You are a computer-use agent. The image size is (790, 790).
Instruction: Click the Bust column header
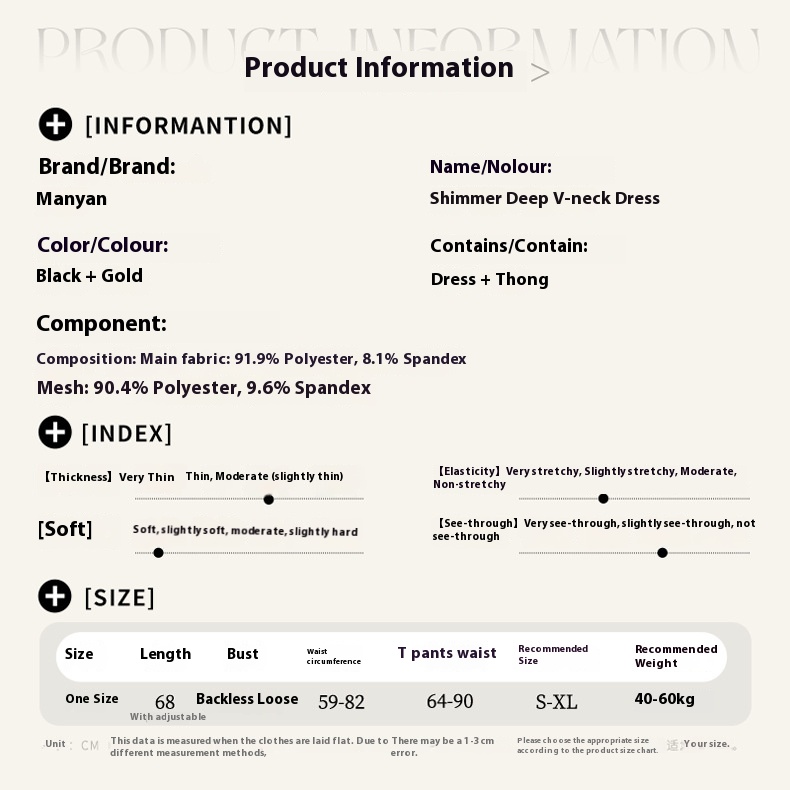point(242,654)
